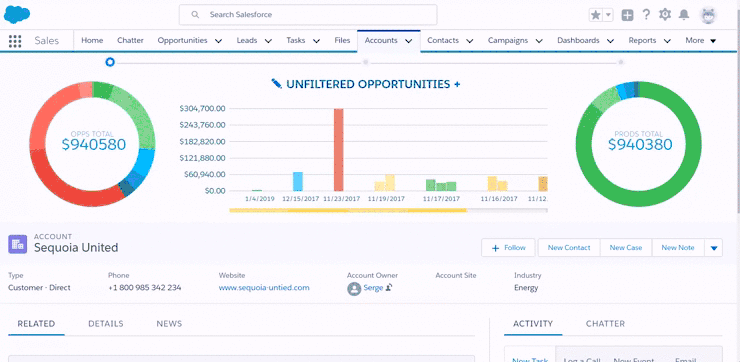This screenshot has width=740, height=362.
Task: Open the Reports tab
Action: pos(642,41)
